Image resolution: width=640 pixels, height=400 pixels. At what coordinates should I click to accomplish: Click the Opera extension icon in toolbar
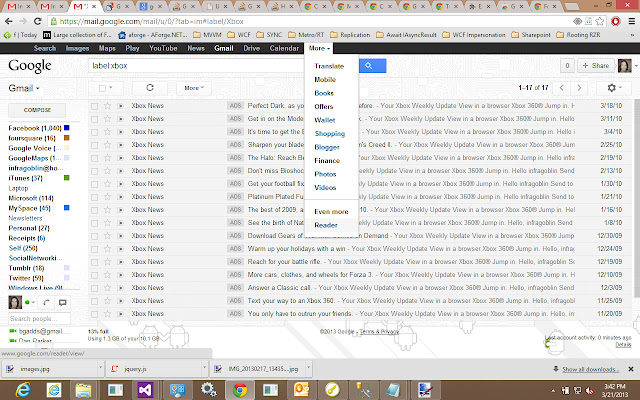point(616,21)
